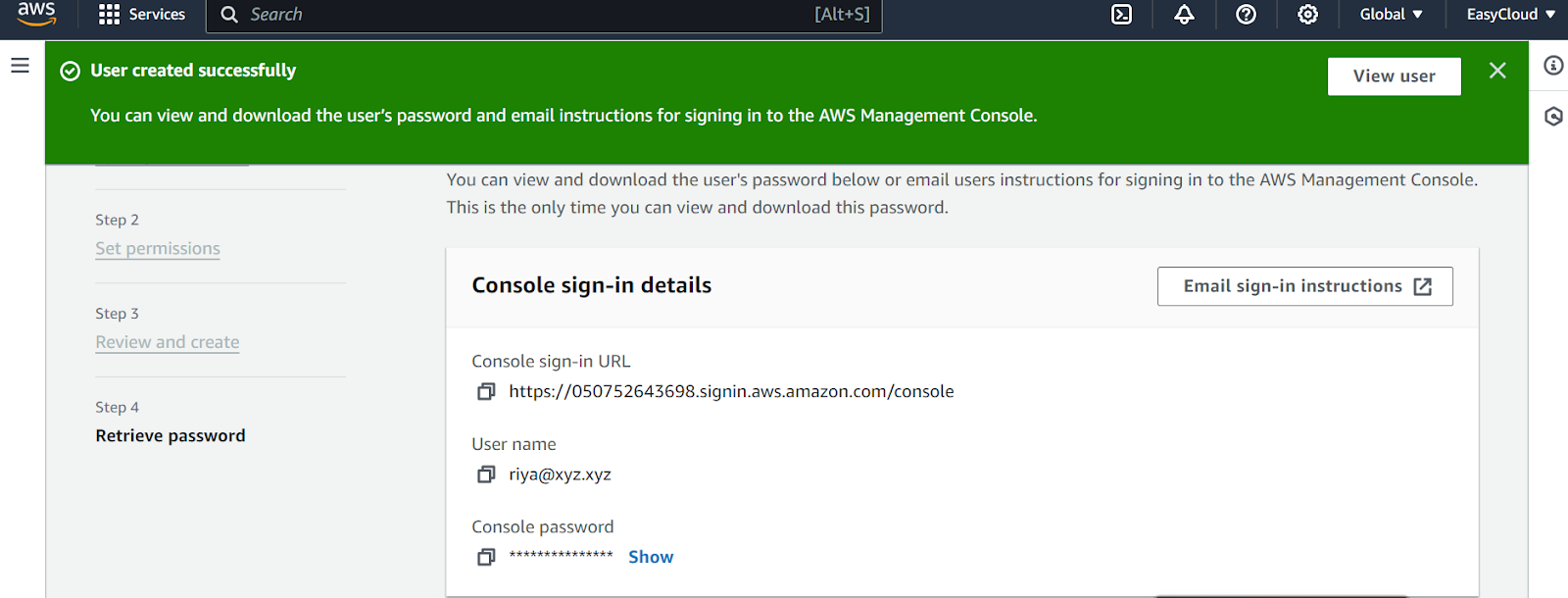Open the help question mark icon

1246,15
